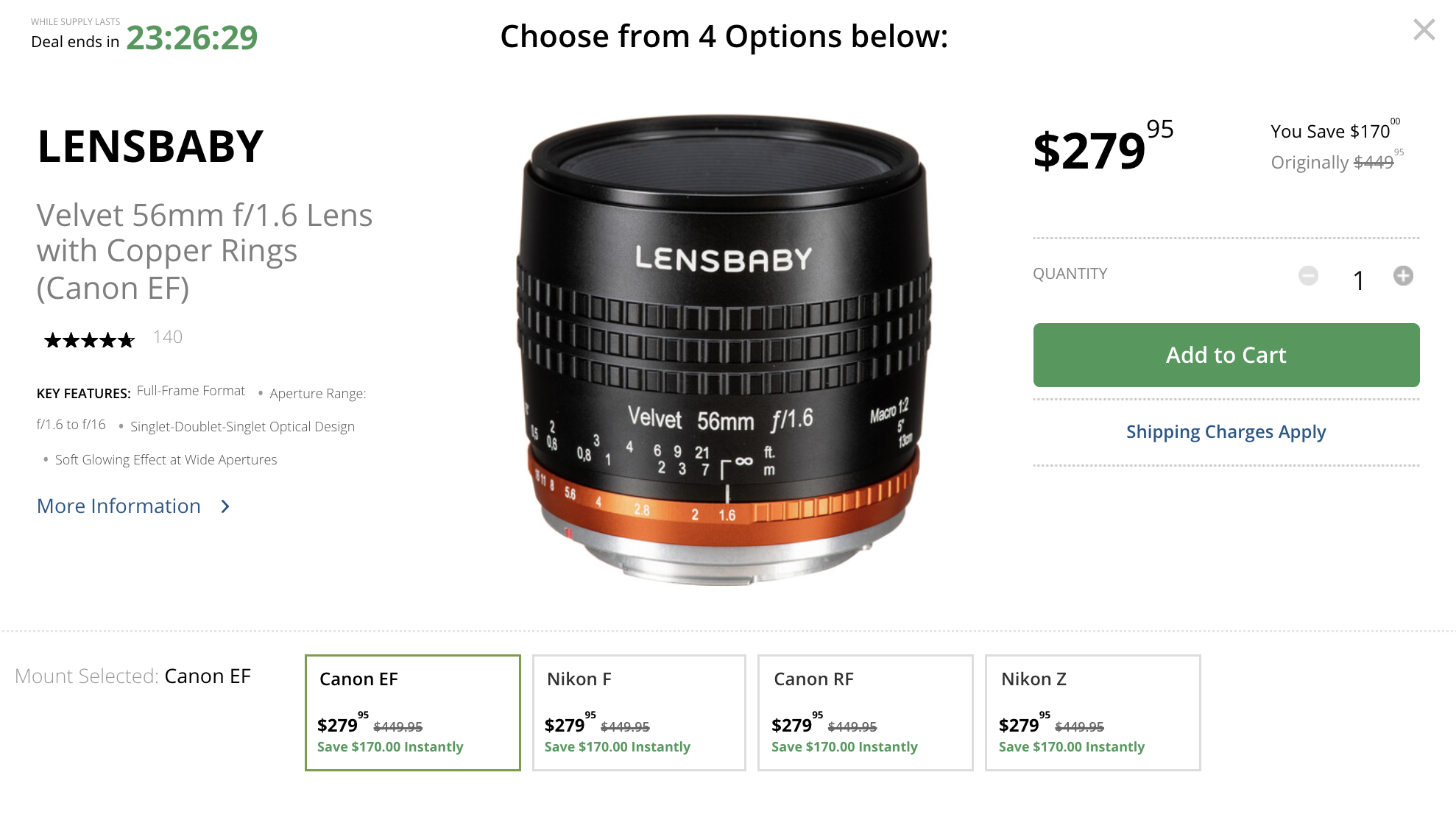Open the Shipping Charges Apply link
The height and width of the screenshot is (817, 1456).
click(1226, 432)
